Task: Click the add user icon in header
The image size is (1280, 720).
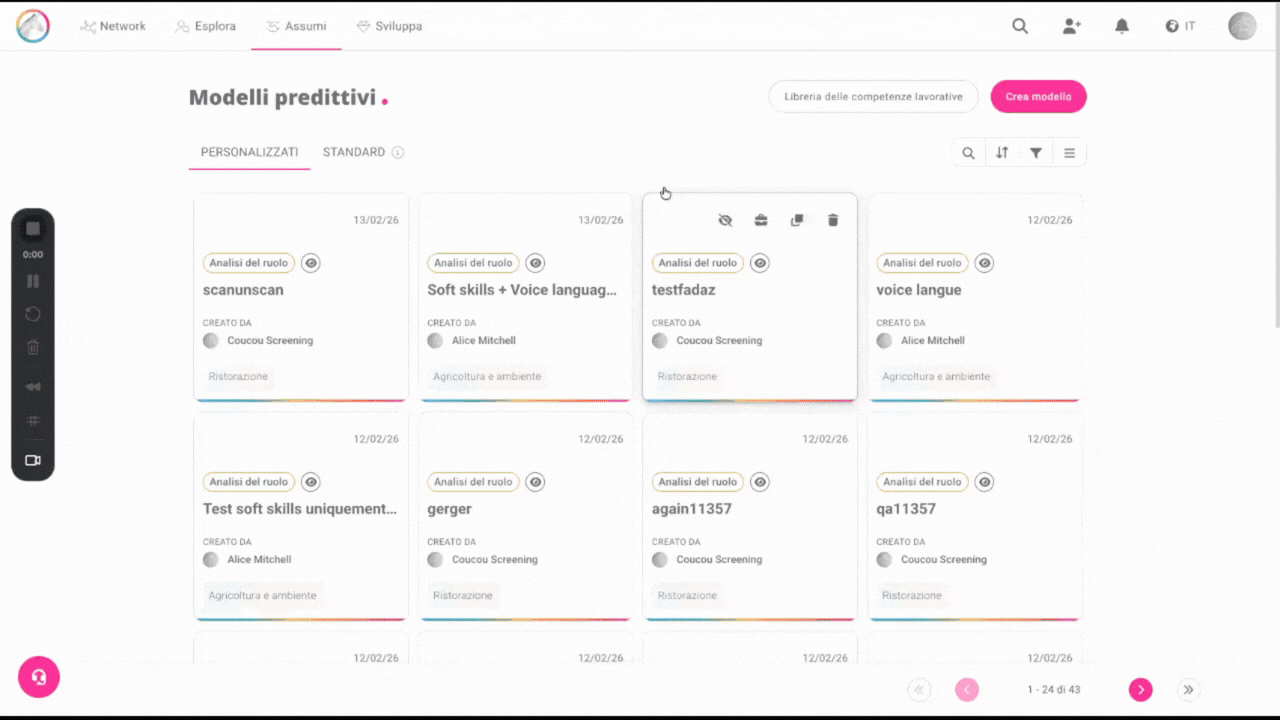Action: click(1071, 26)
